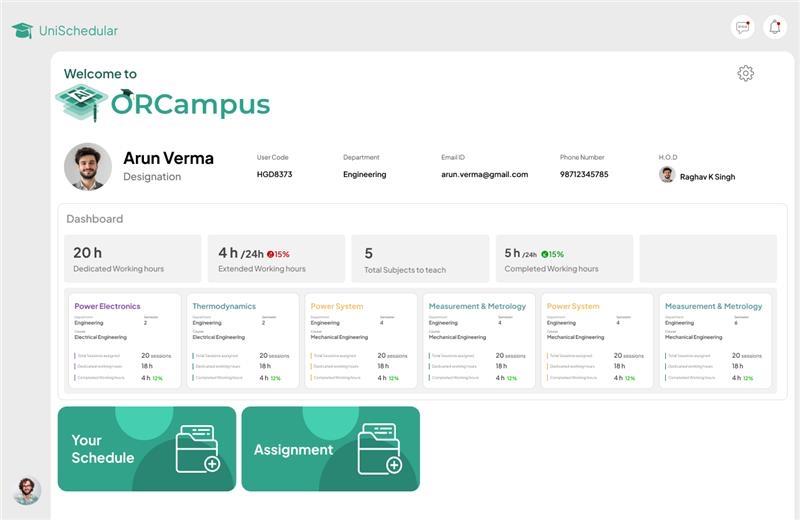This screenshot has height=520, width=800.
Task: Click the red 15% indicator on Extended hours
Action: 278,254
